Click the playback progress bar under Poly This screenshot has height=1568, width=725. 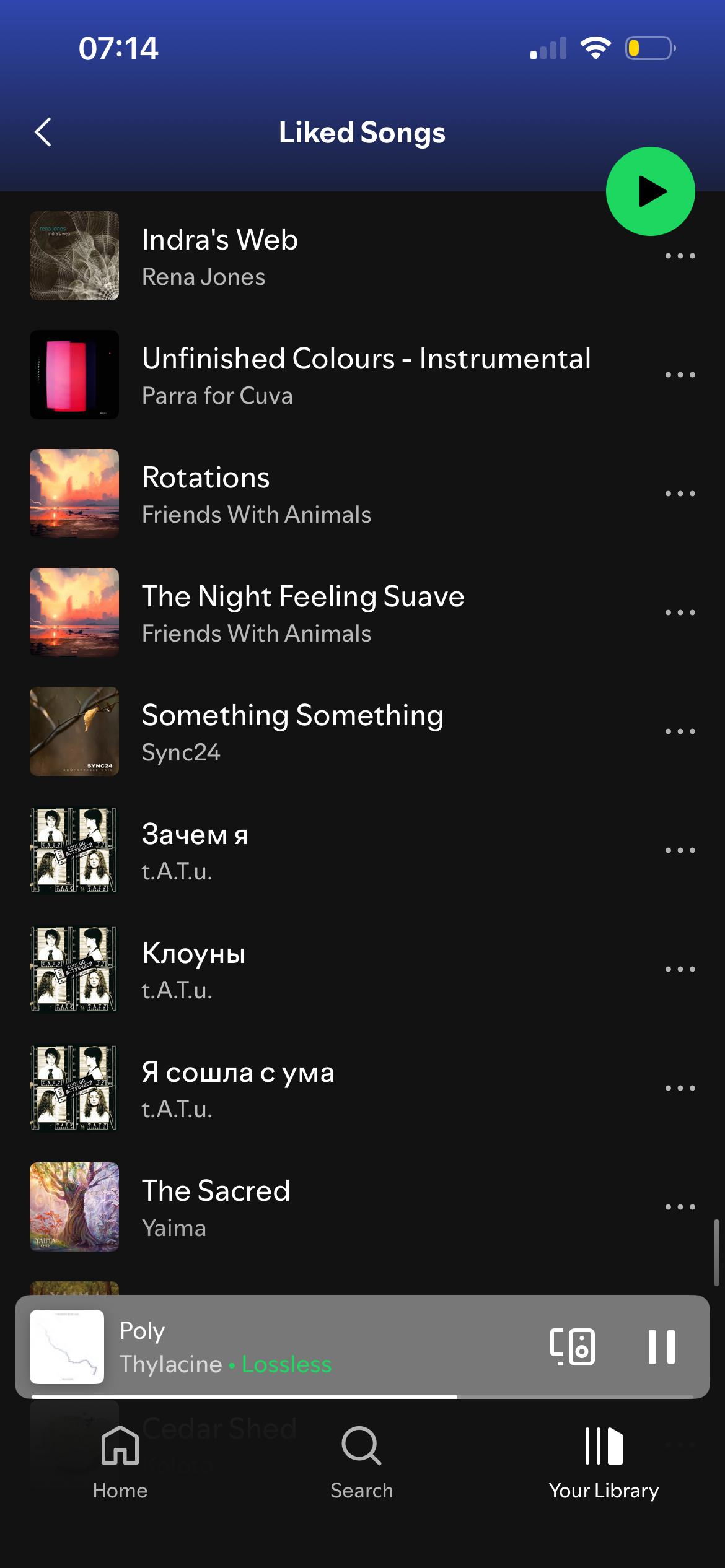(362, 1396)
